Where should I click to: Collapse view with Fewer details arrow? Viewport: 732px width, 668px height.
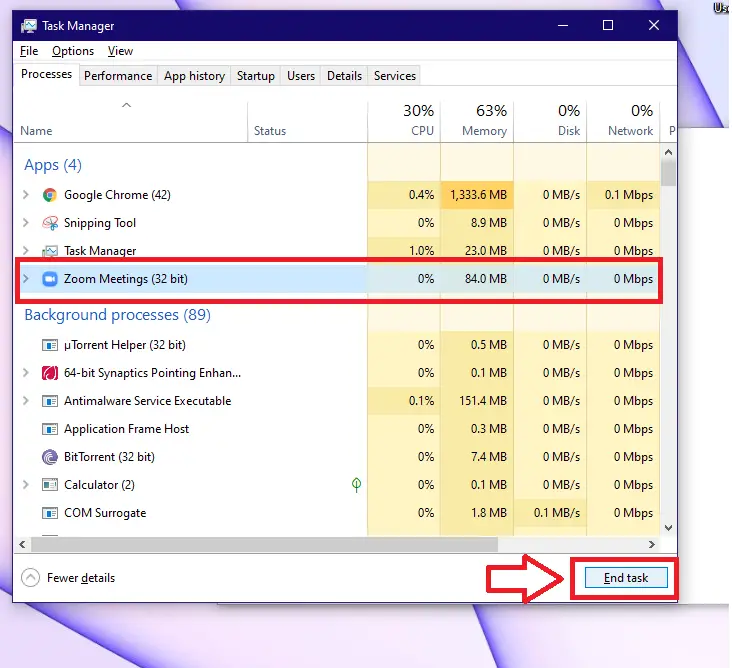pyautogui.click(x=30, y=578)
